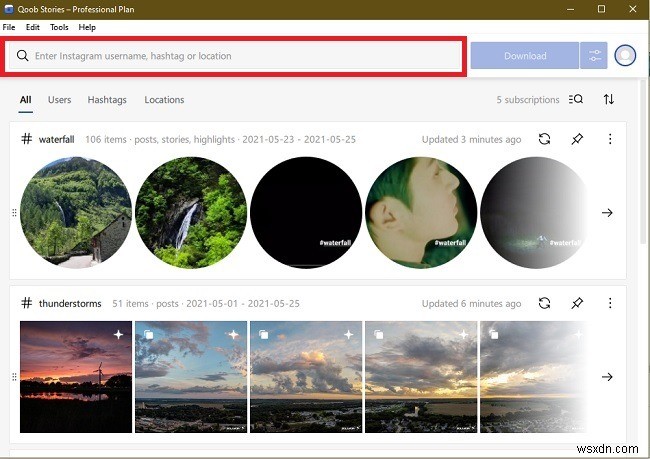Open download settings sliders icon
Screen dimensions: 650x459
pyautogui.click(x=594, y=55)
